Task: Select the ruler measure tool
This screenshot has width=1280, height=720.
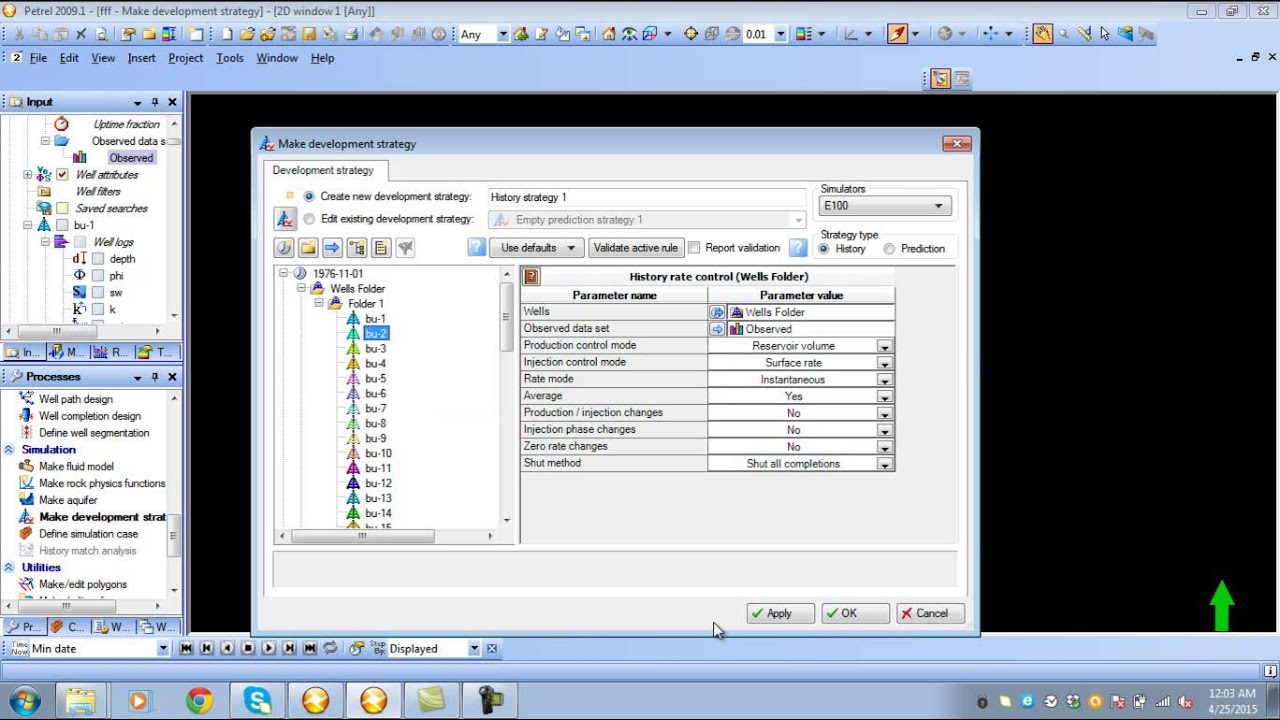Action: click(1085, 34)
